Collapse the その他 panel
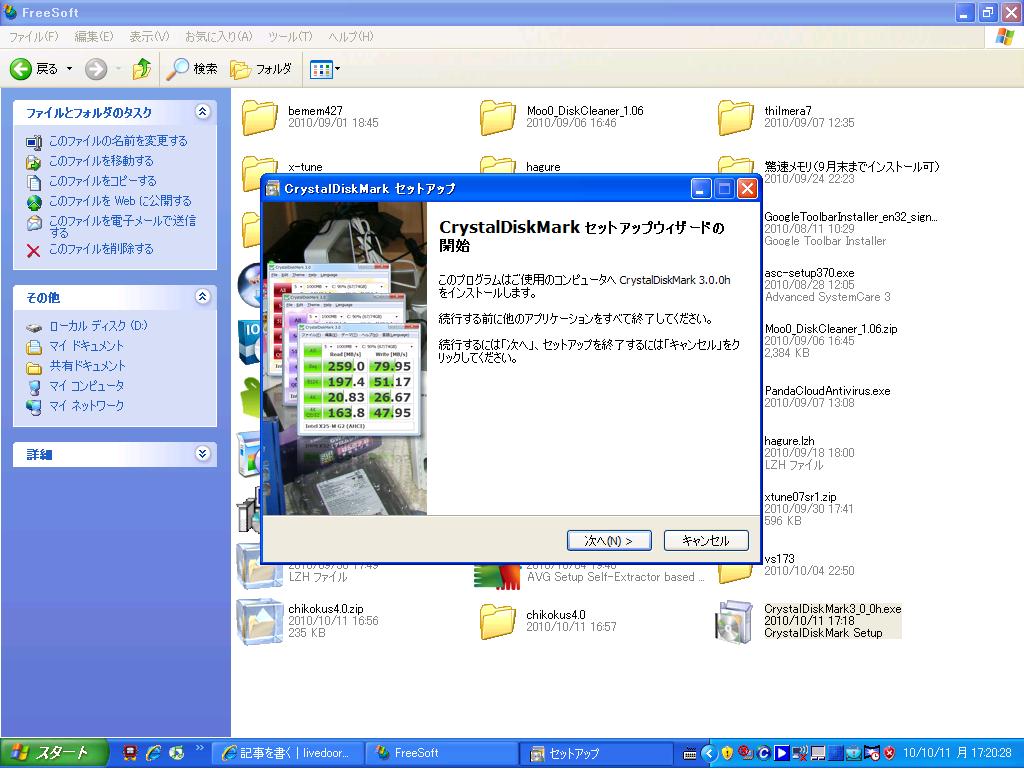This screenshot has height=771, width=1024. click(202, 297)
